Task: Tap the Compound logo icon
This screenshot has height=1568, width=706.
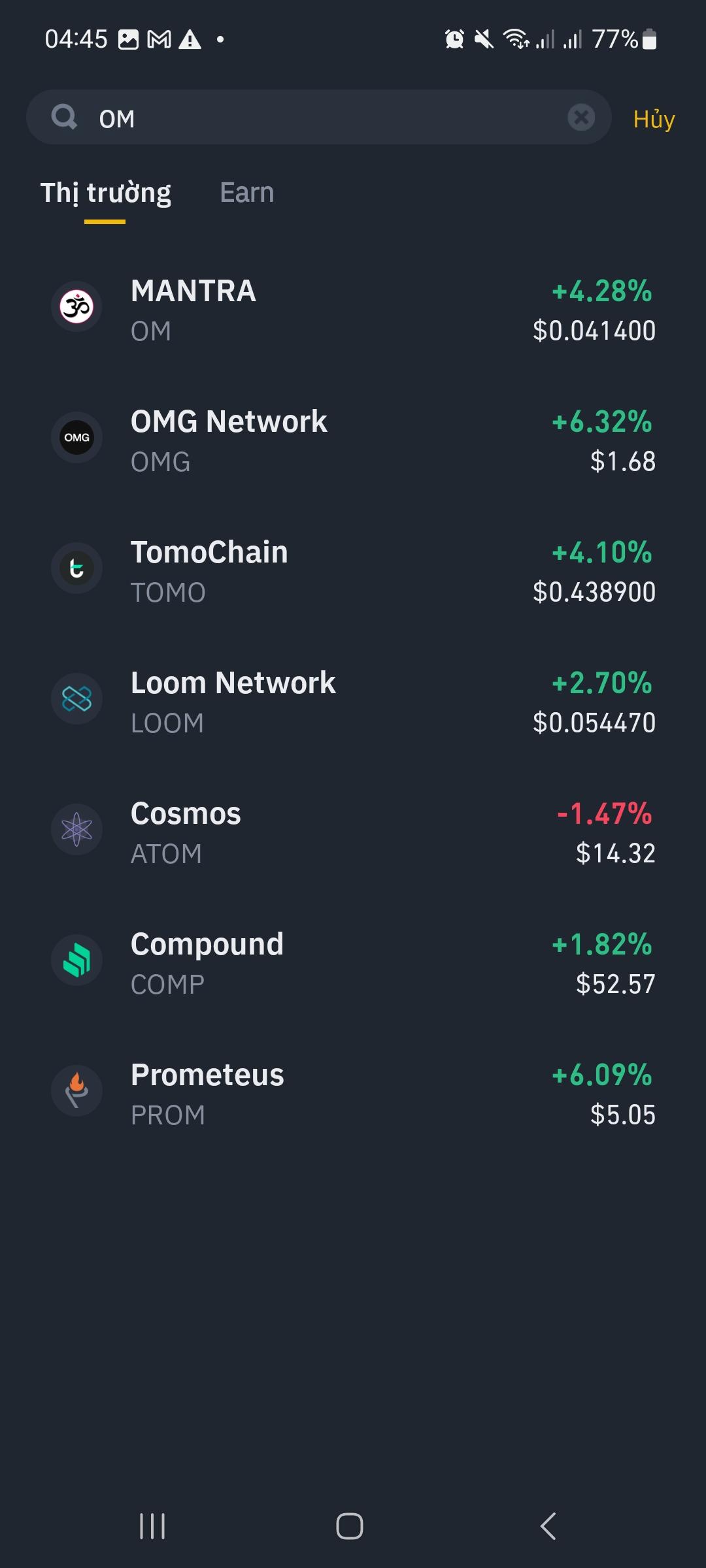Action: [x=76, y=960]
